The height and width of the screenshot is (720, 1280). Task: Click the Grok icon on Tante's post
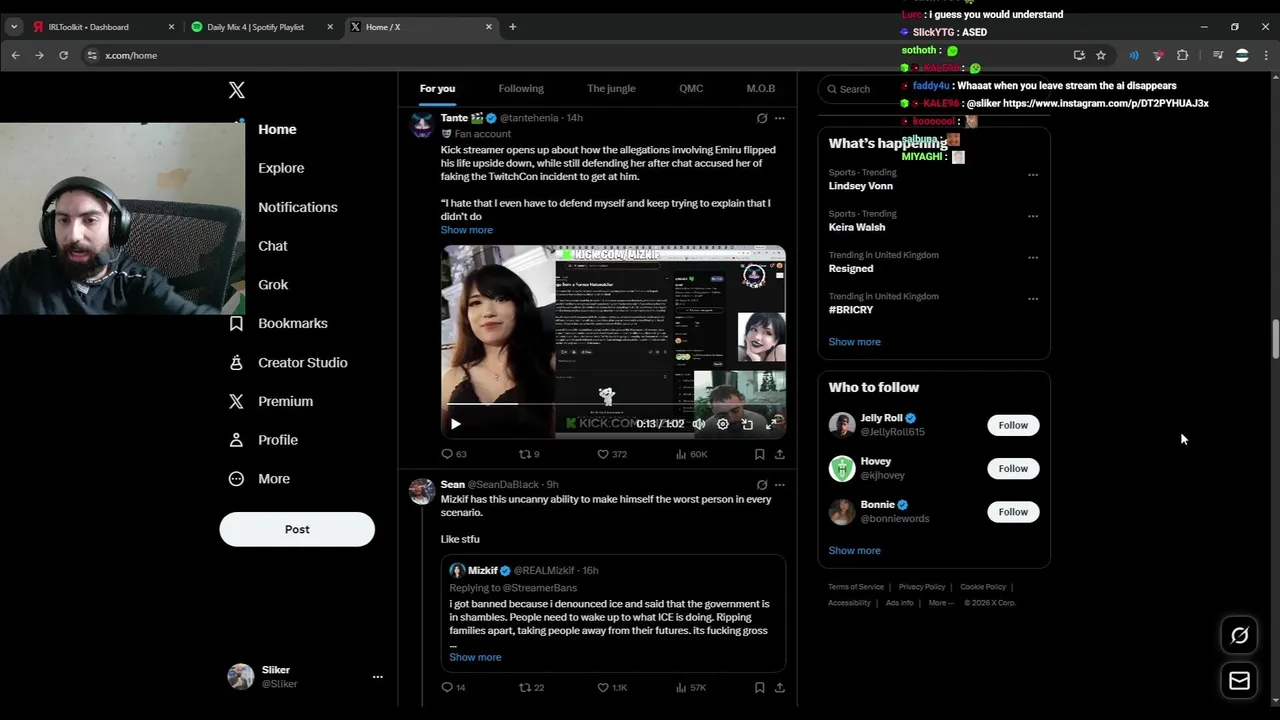click(761, 118)
